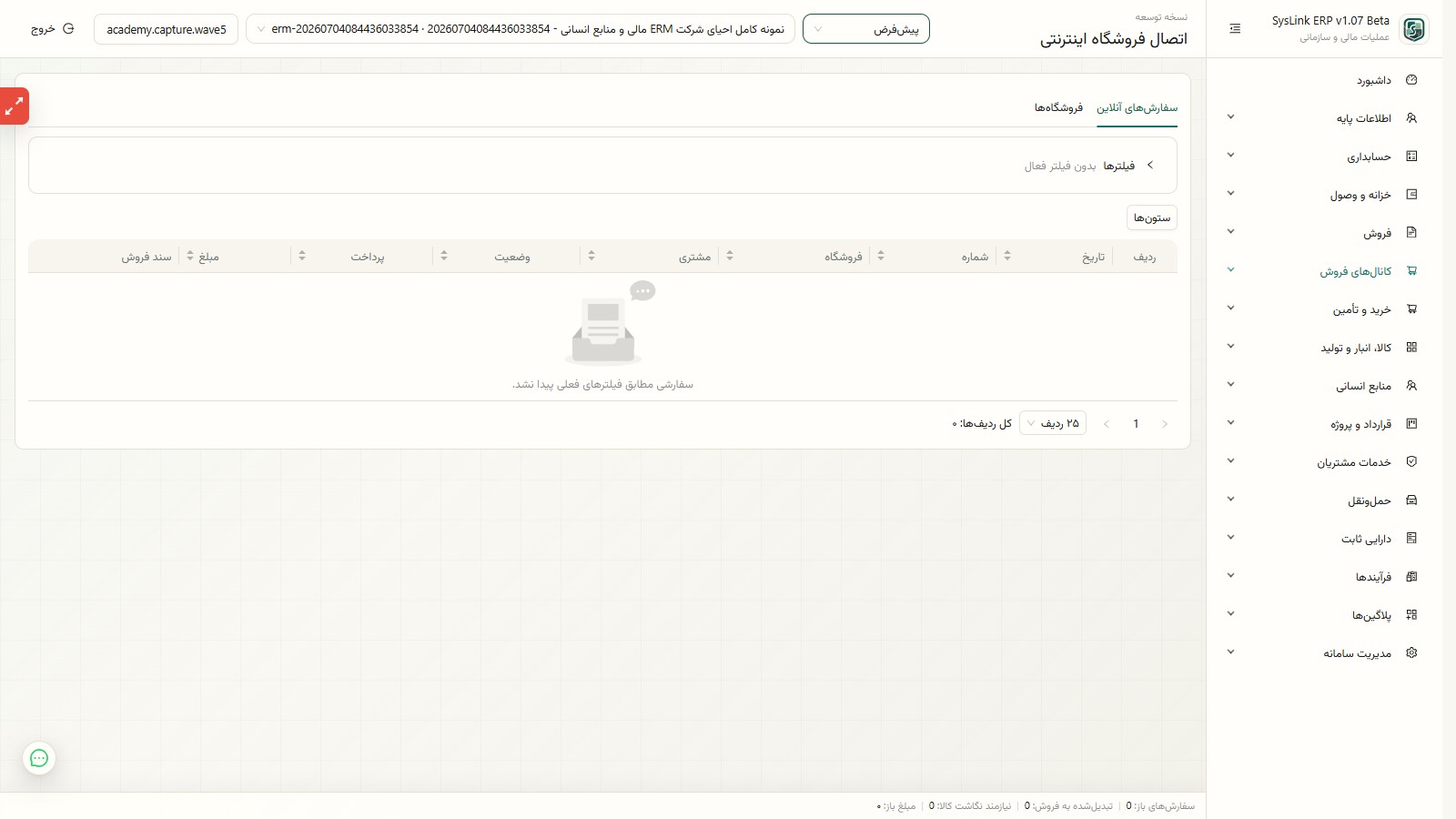Click the ردیف column header
The image size is (1456, 819).
point(1144,258)
